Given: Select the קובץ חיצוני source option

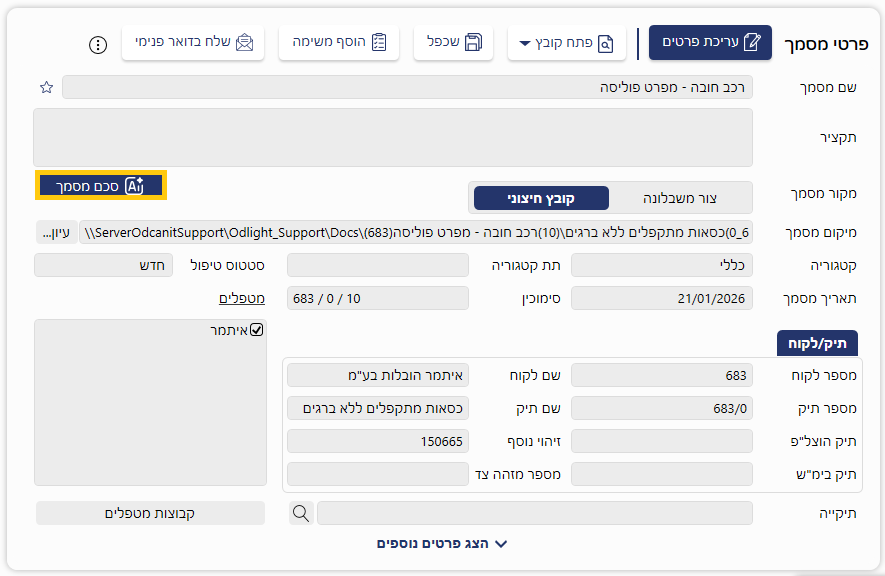Looking at the screenshot, I should click(x=540, y=198).
